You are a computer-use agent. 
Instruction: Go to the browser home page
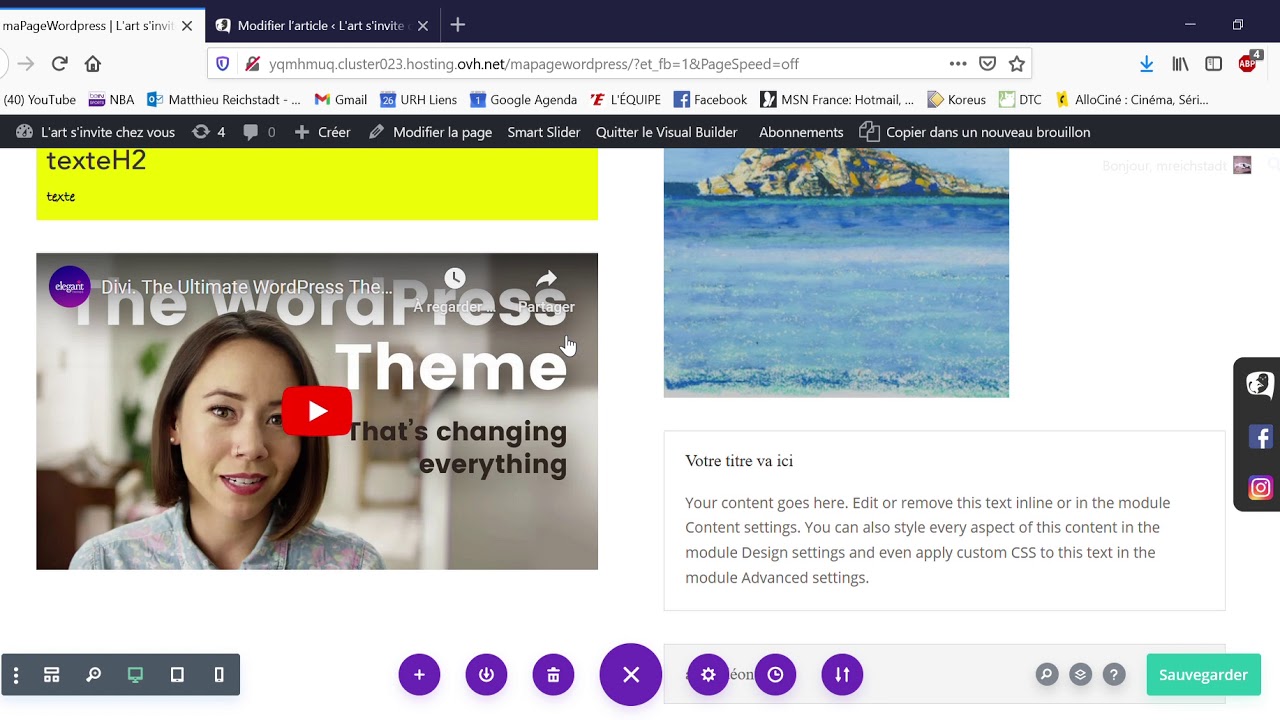coord(93,64)
